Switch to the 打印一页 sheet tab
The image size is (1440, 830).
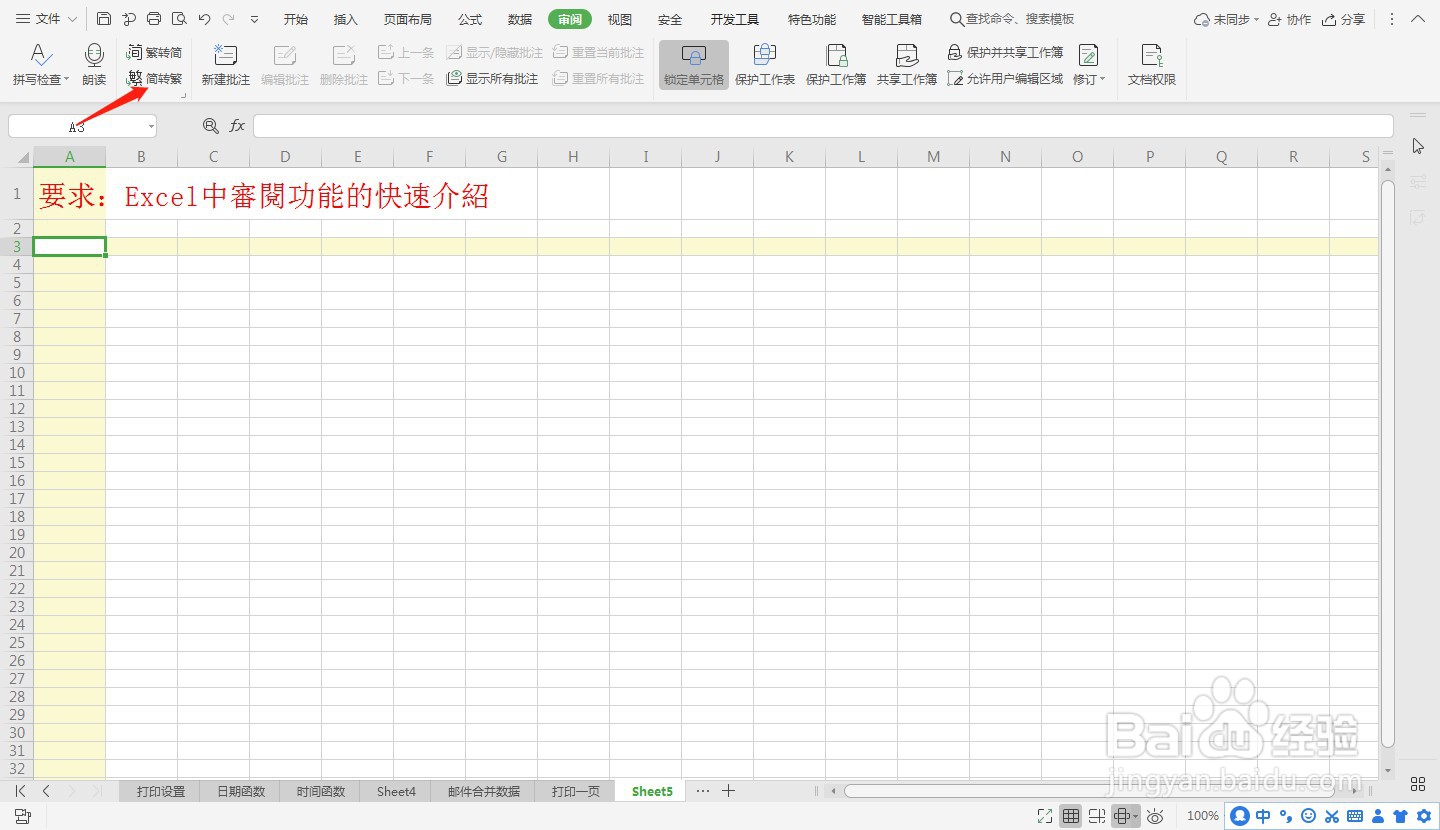(576, 791)
